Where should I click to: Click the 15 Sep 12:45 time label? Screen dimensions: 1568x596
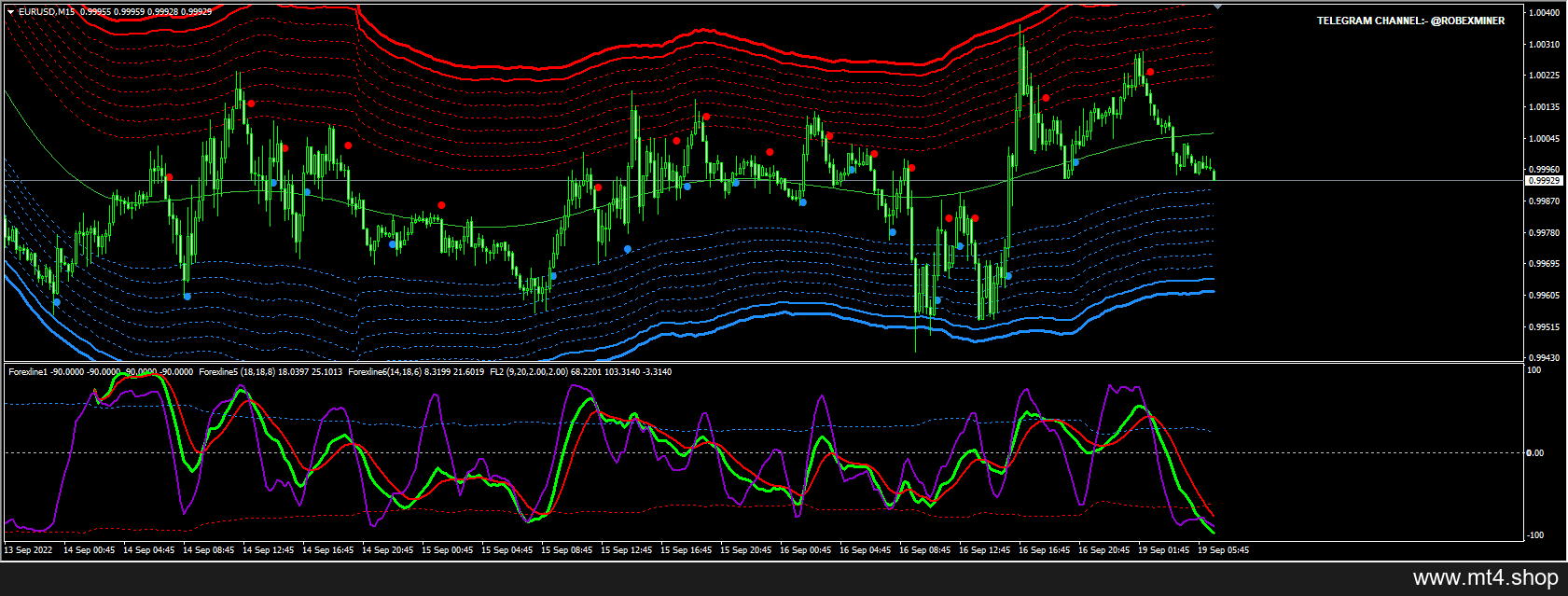(x=626, y=550)
